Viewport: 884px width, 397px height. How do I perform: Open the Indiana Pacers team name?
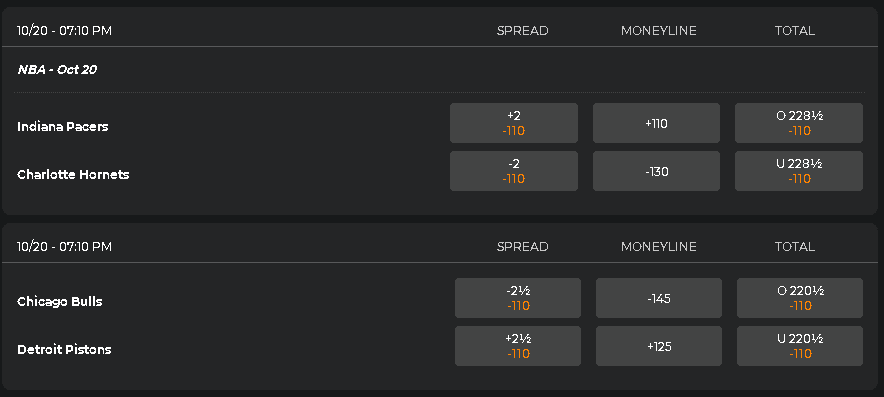coord(63,126)
